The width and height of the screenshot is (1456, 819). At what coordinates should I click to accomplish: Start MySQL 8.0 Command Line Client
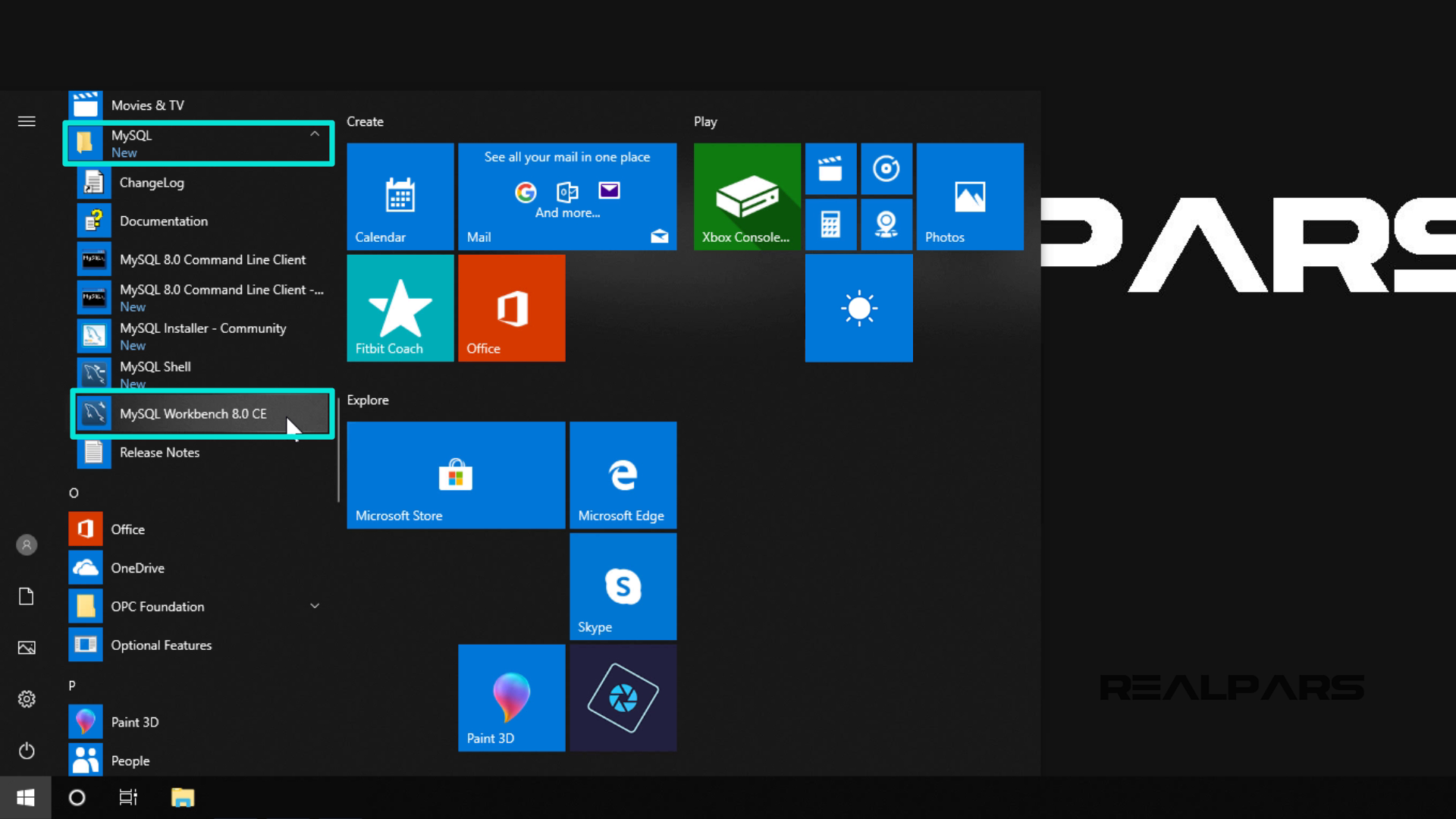click(x=212, y=259)
